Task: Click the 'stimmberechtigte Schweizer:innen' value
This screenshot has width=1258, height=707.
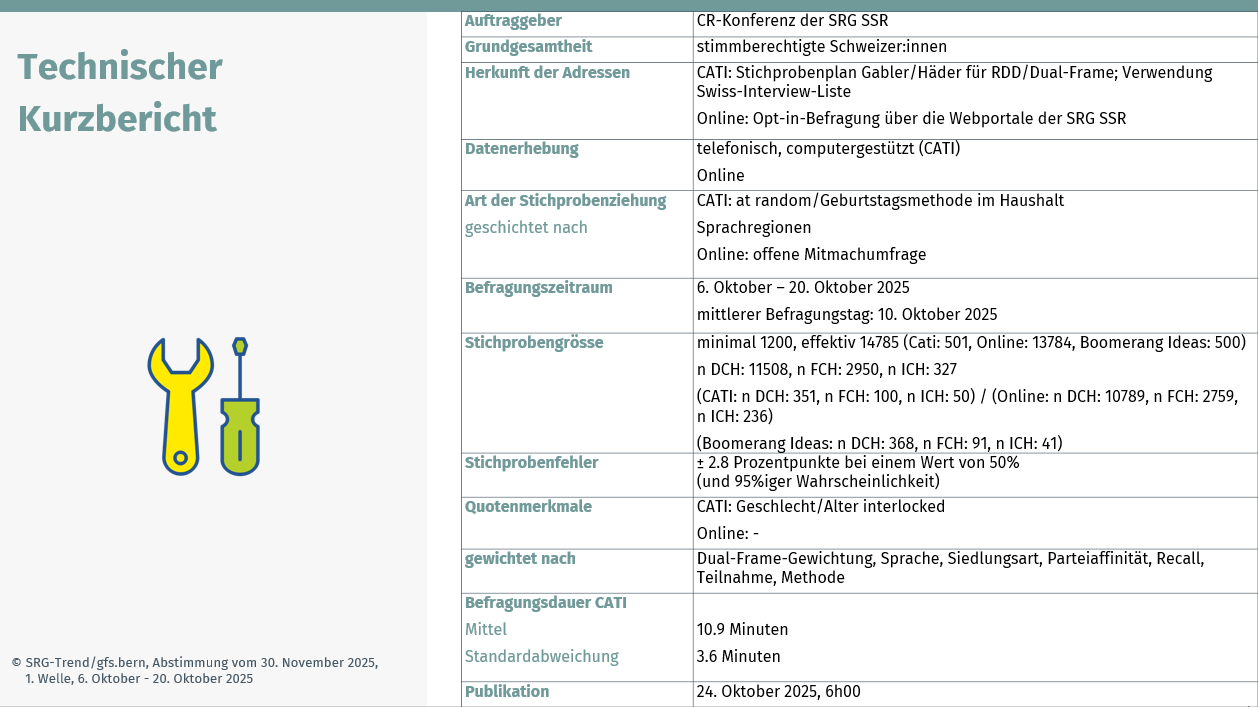Action: click(x=821, y=47)
